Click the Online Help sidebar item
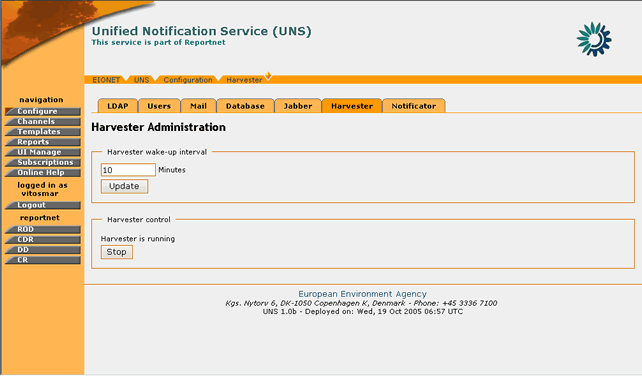 [43, 173]
